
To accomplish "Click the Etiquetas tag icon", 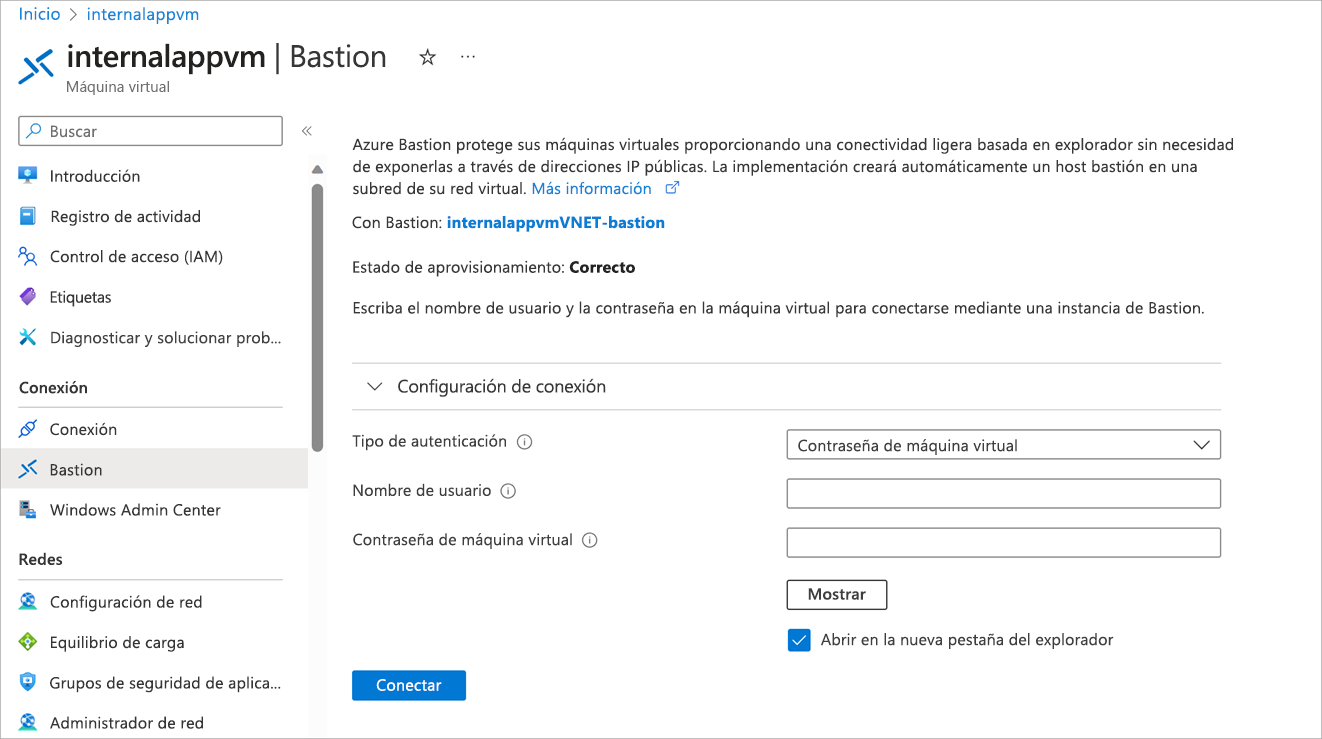I will 28,297.
